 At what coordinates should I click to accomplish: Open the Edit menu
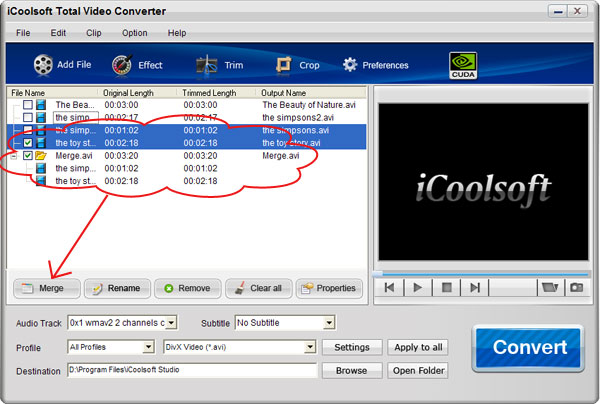58,33
